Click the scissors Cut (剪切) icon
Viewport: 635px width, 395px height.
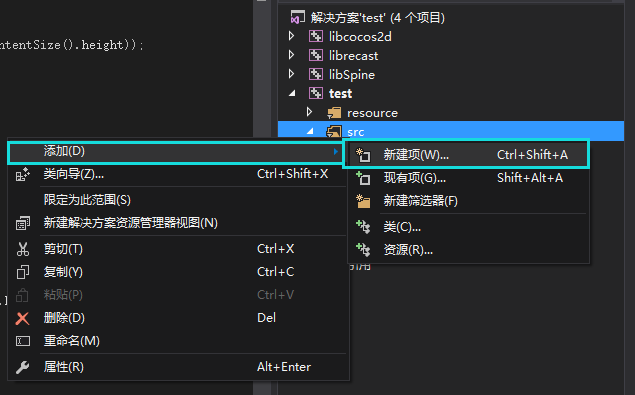point(23,249)
